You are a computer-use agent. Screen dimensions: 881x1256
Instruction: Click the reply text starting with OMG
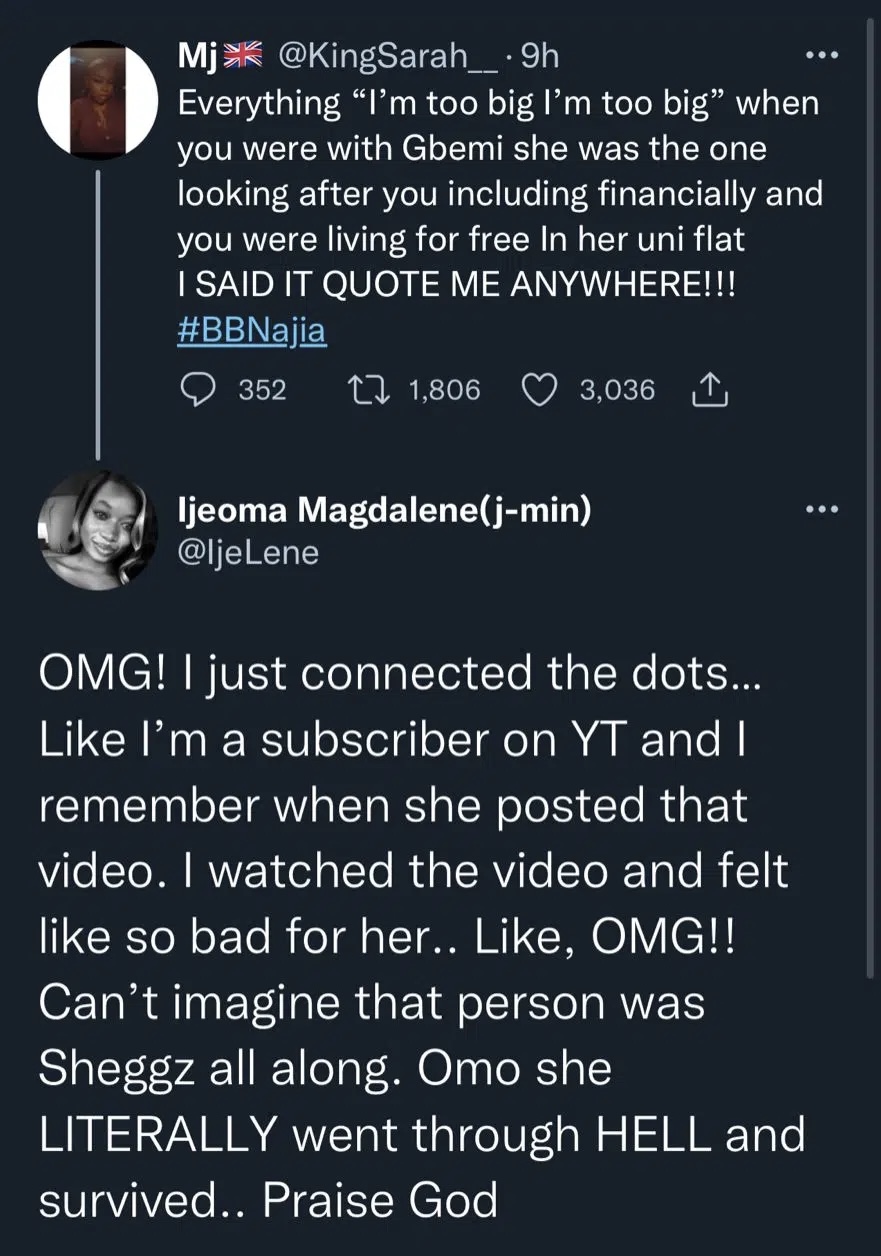[x=420, y=935]
